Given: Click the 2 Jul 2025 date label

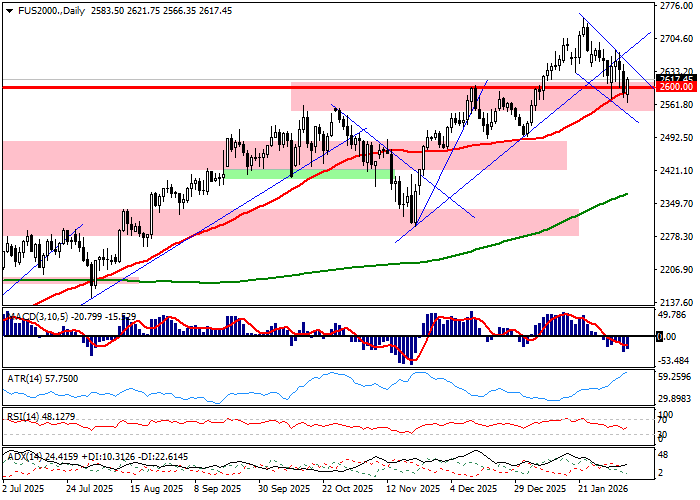Looking at the screenshot, I should [24, 490].
